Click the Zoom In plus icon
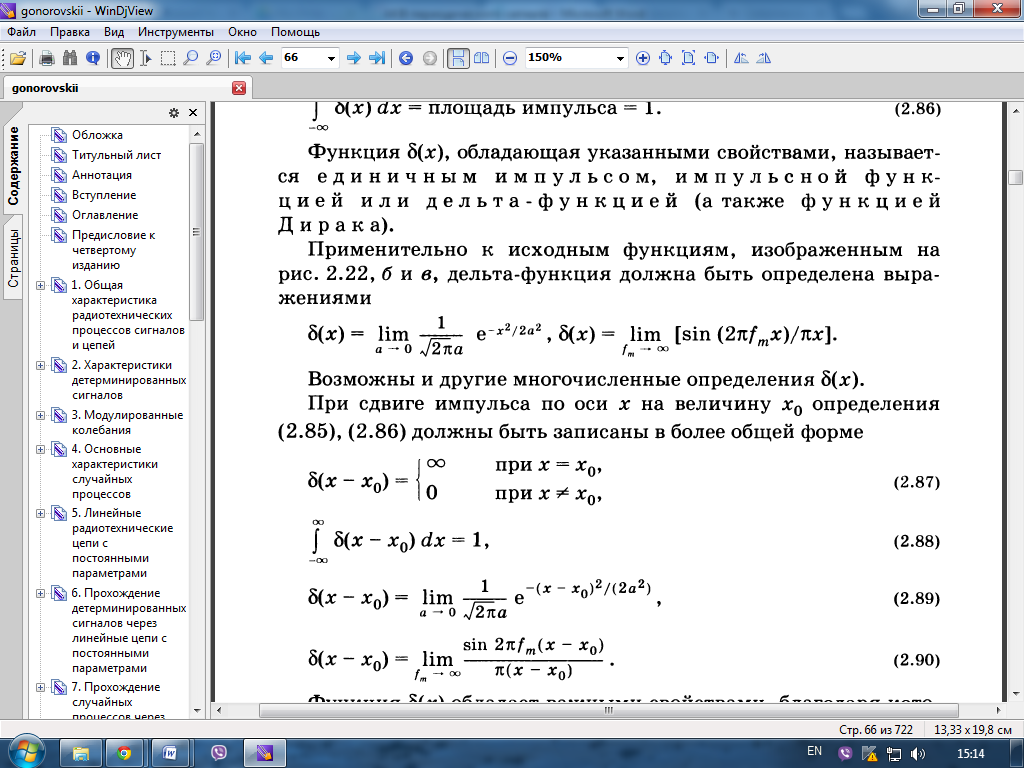 pyautogui.click(x=643, y=58)
